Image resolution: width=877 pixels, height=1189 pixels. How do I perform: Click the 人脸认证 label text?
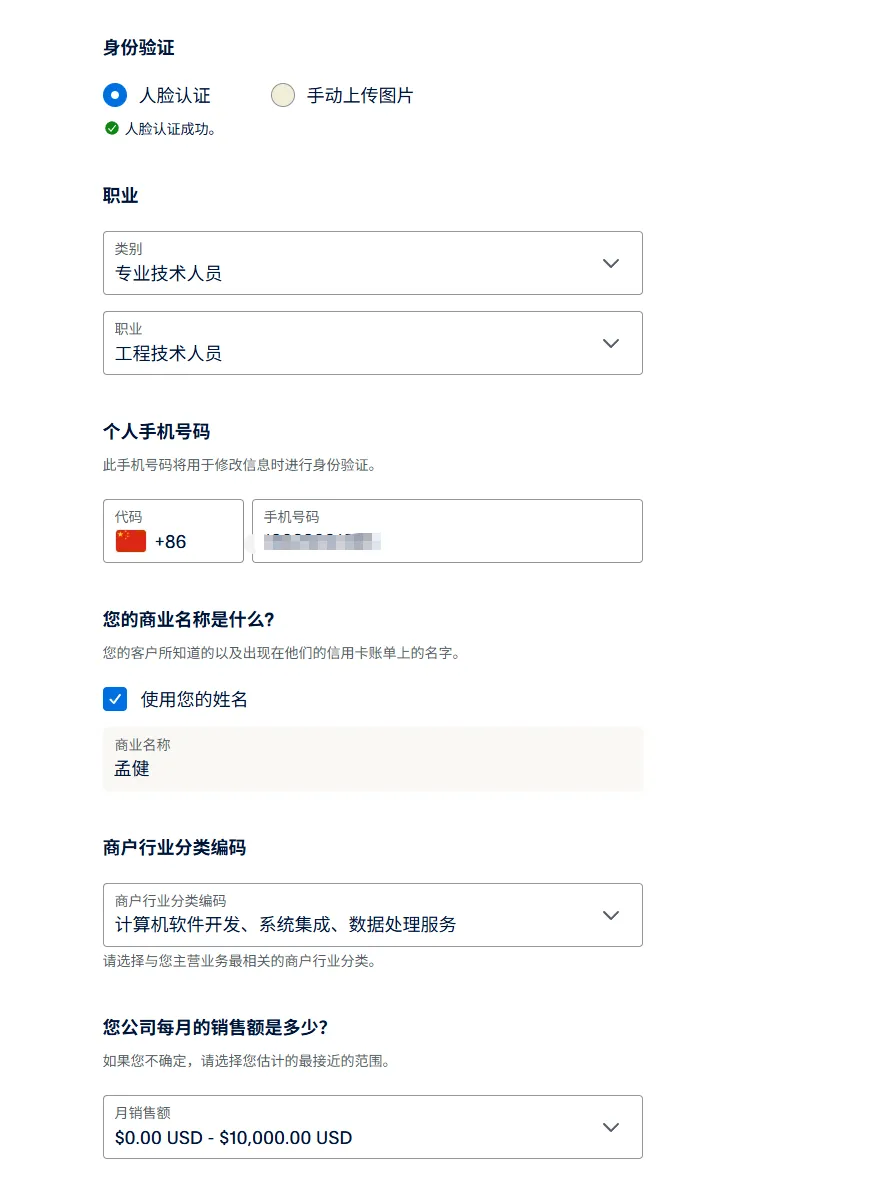(x=175, y=96)
